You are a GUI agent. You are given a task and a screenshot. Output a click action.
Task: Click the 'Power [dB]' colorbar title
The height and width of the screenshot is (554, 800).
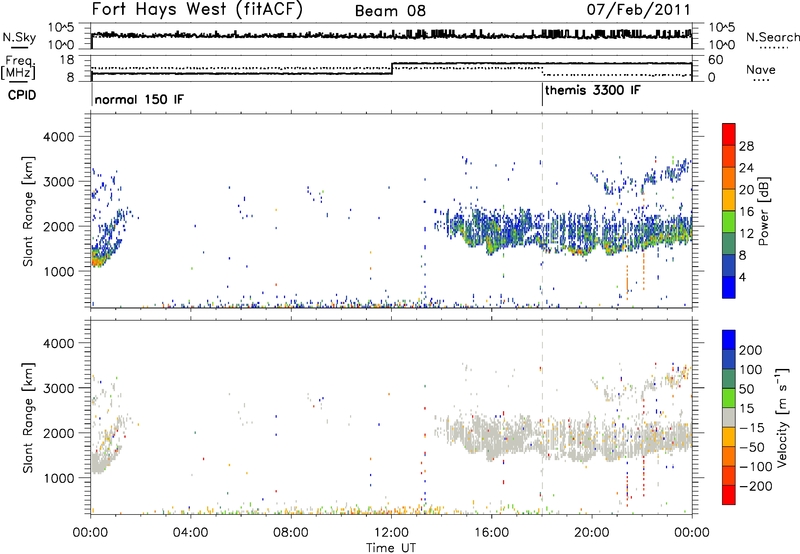763,211
